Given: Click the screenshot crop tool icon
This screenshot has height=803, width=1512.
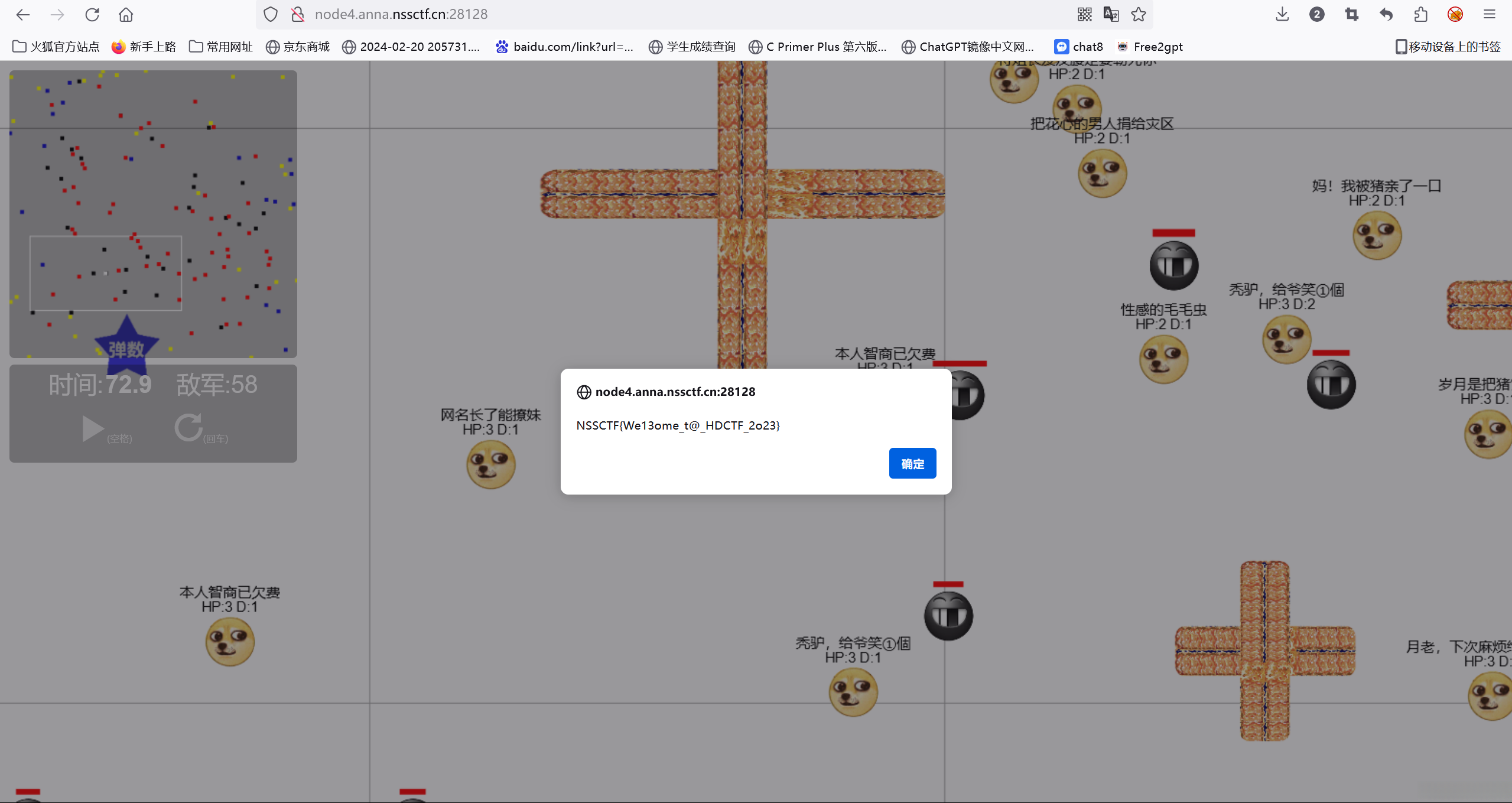Looking at the screenshot, I should pos(1351,15).
